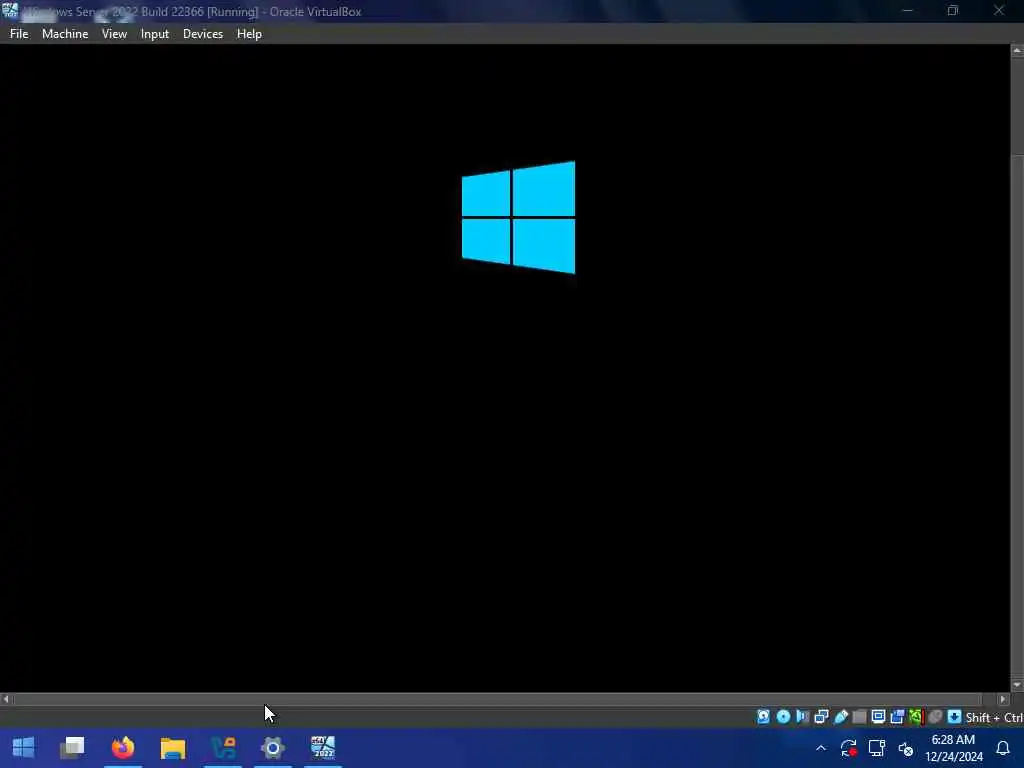The image size is (1024, 768).
Task: Click the optical disc indicator icon
Action: click(x=783, y=717)
